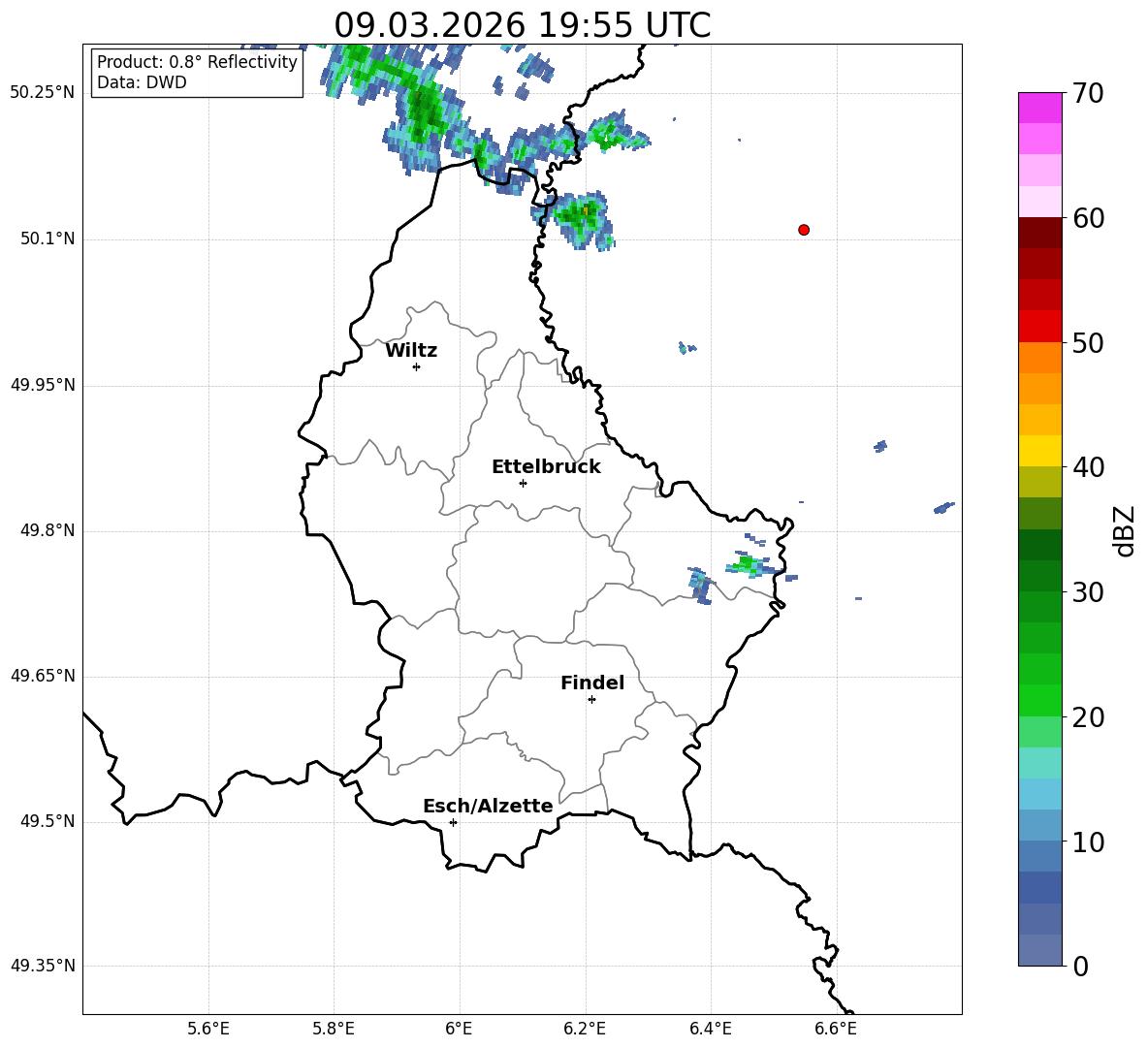Click the green radar echo near the eastern Luxembourg border
Screen dimensions: 1148x1048
point(749,565)
